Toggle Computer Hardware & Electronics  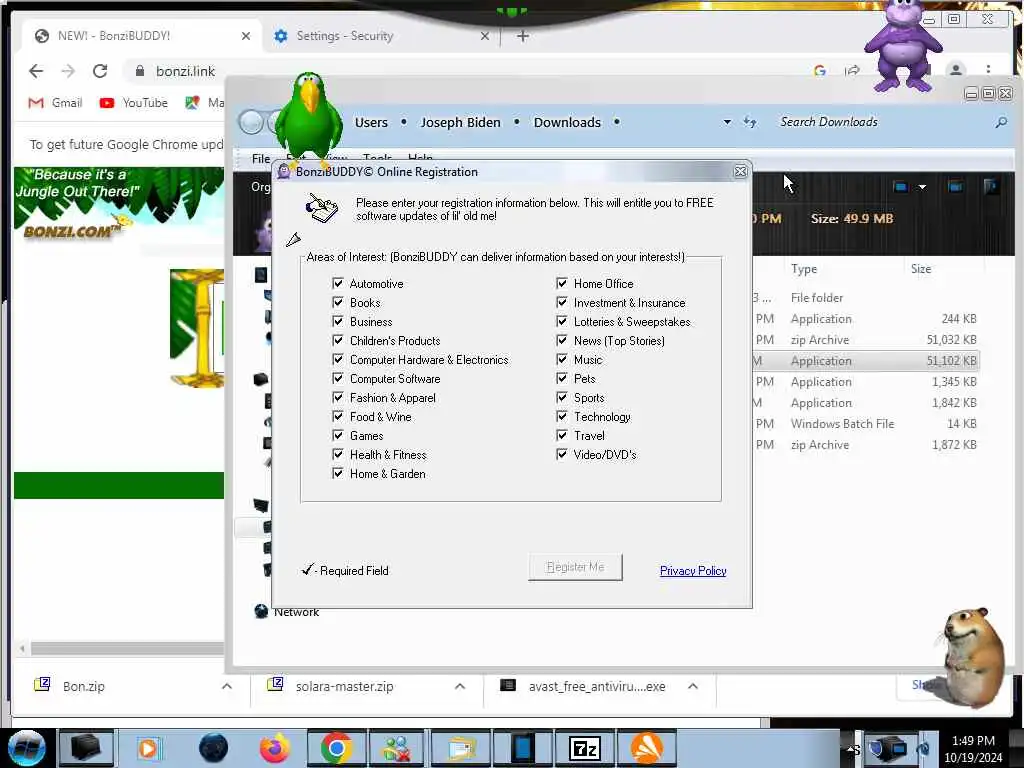338,359
